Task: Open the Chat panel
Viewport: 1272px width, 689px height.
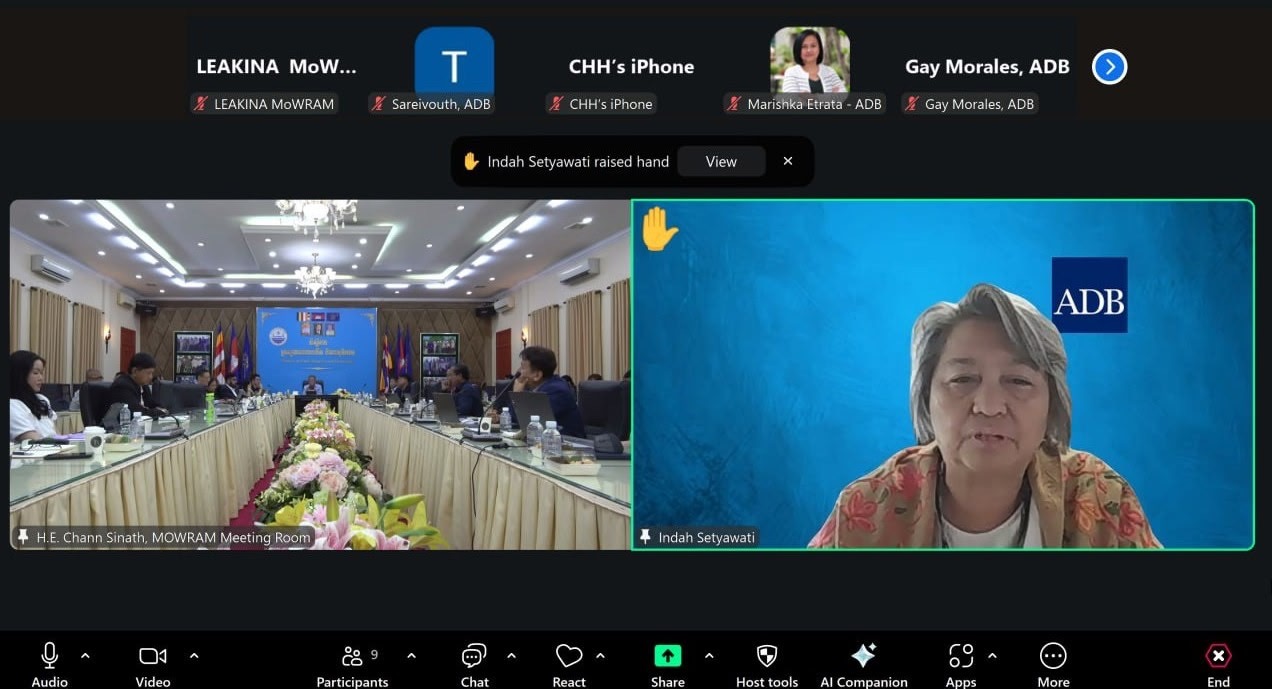Action: tap(474, 656)
